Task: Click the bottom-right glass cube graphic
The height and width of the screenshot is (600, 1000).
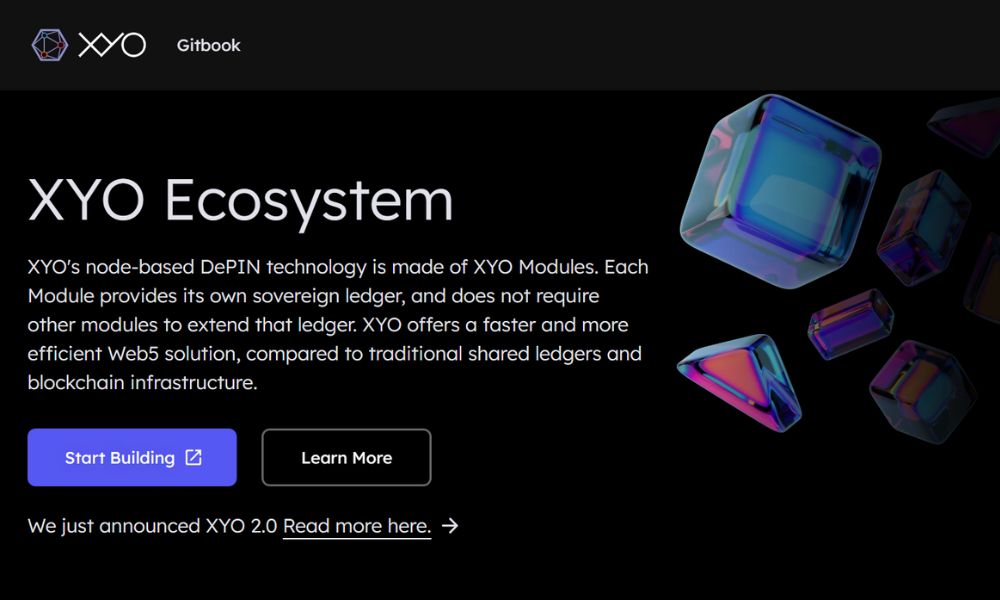Action: point(920,390)
